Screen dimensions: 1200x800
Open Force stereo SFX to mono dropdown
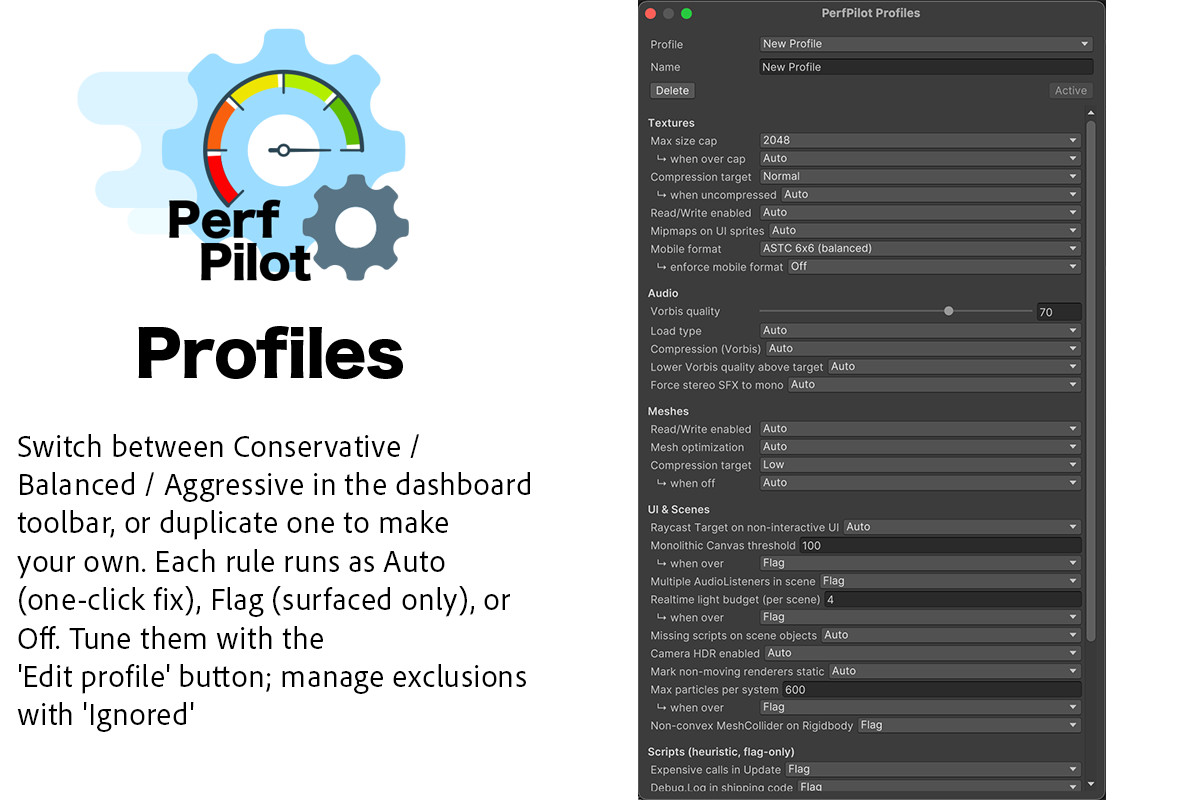point(934,385)
